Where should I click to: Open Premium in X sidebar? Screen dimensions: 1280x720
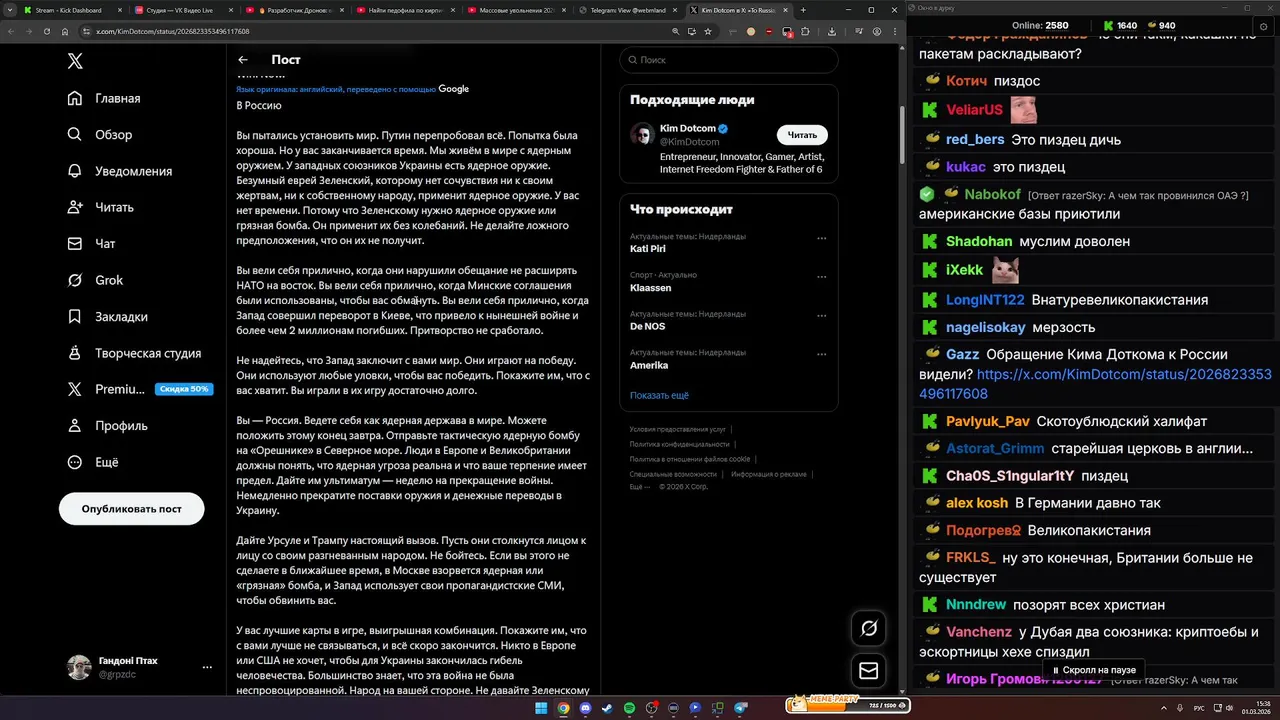pyautogui.click(x=106, y=389)
